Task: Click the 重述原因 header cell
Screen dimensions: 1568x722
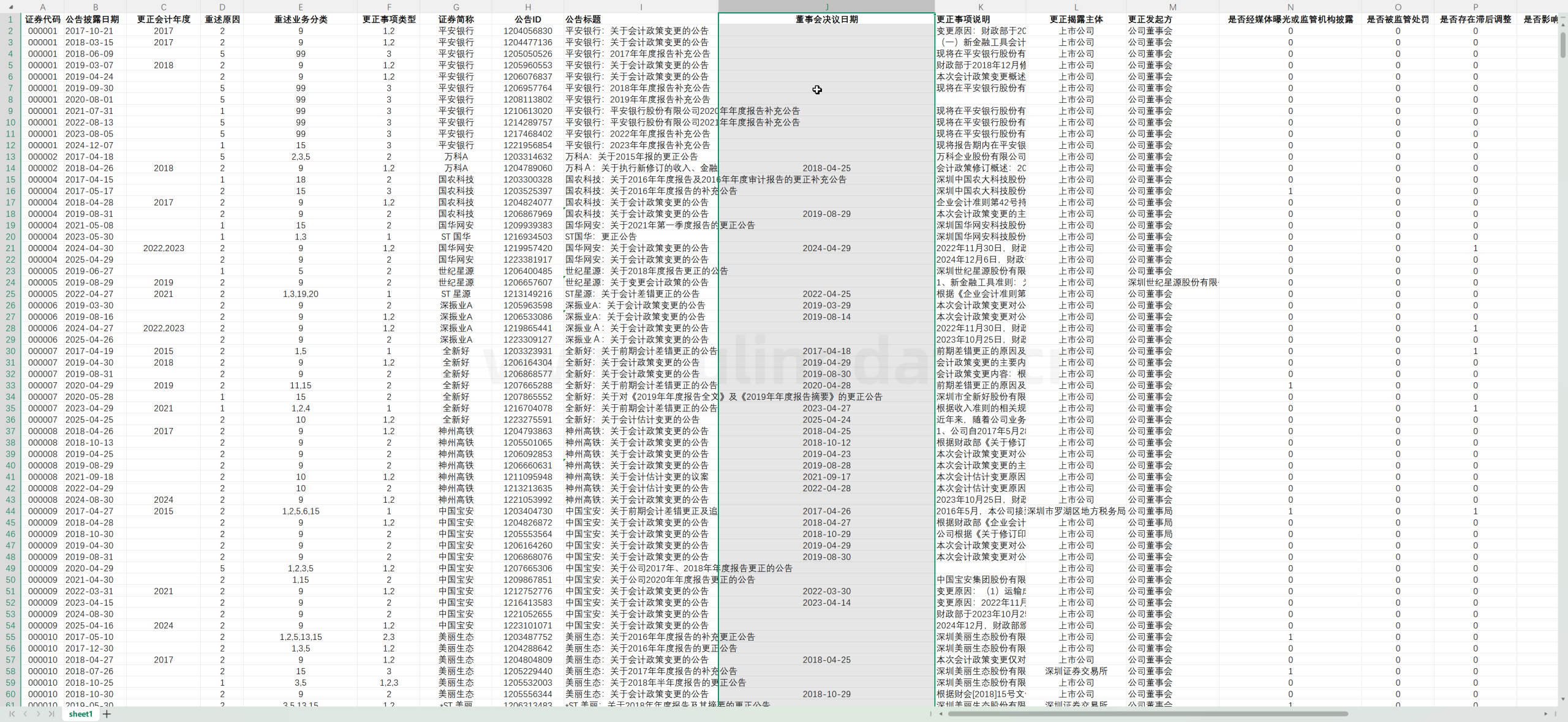Action: [222, 19]
